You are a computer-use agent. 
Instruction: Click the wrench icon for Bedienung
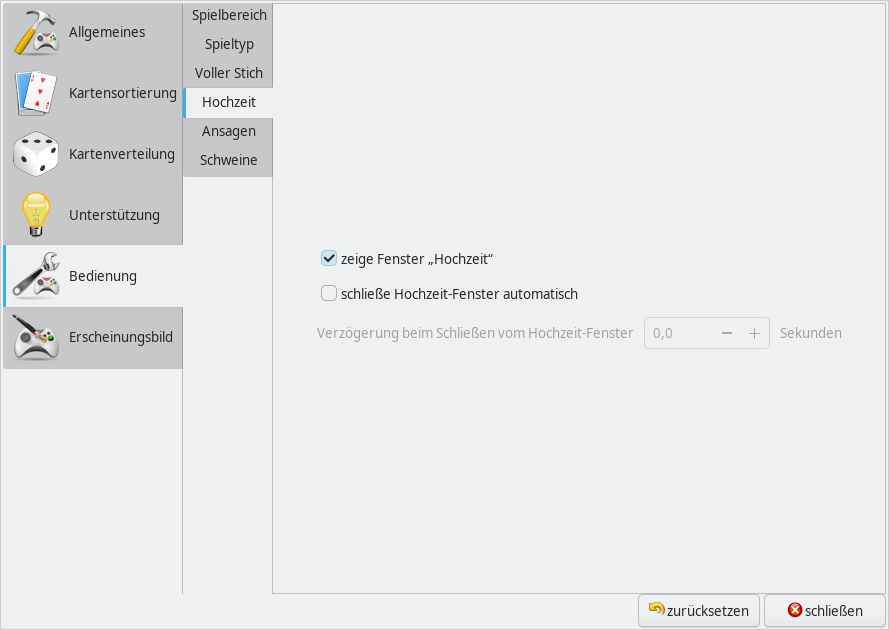(36, 276)
